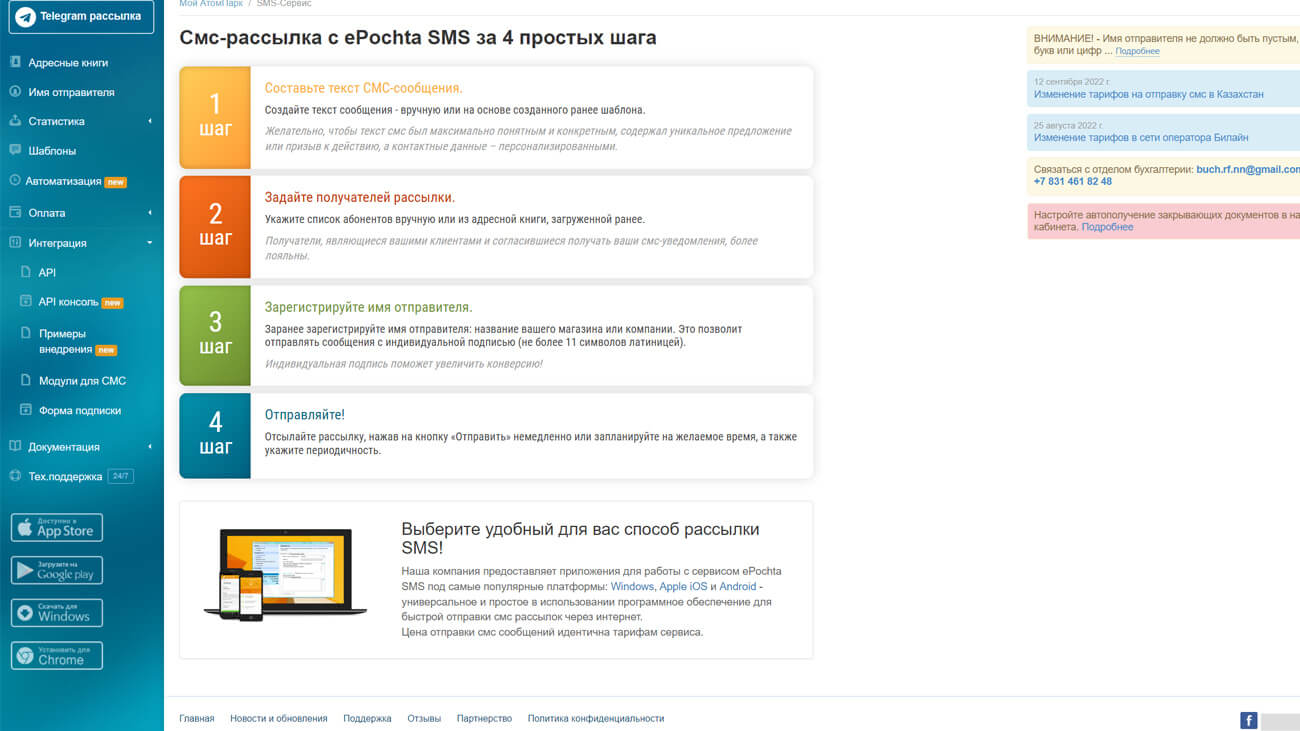Click the Chrome extension install badge

57,656
